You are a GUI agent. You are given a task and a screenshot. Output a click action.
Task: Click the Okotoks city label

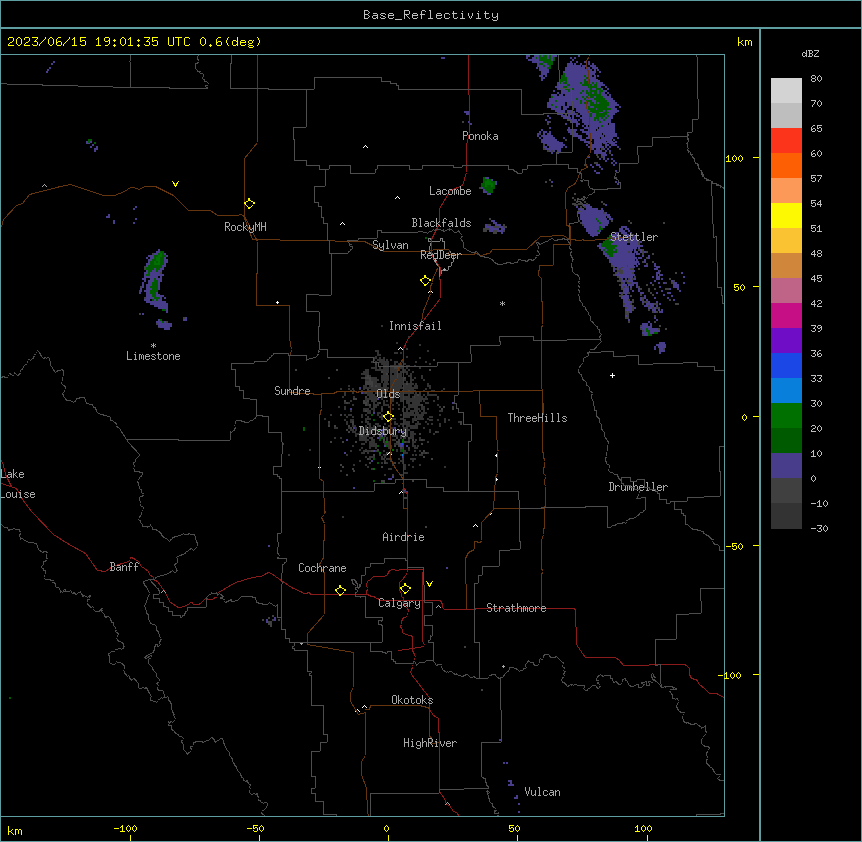412,700
